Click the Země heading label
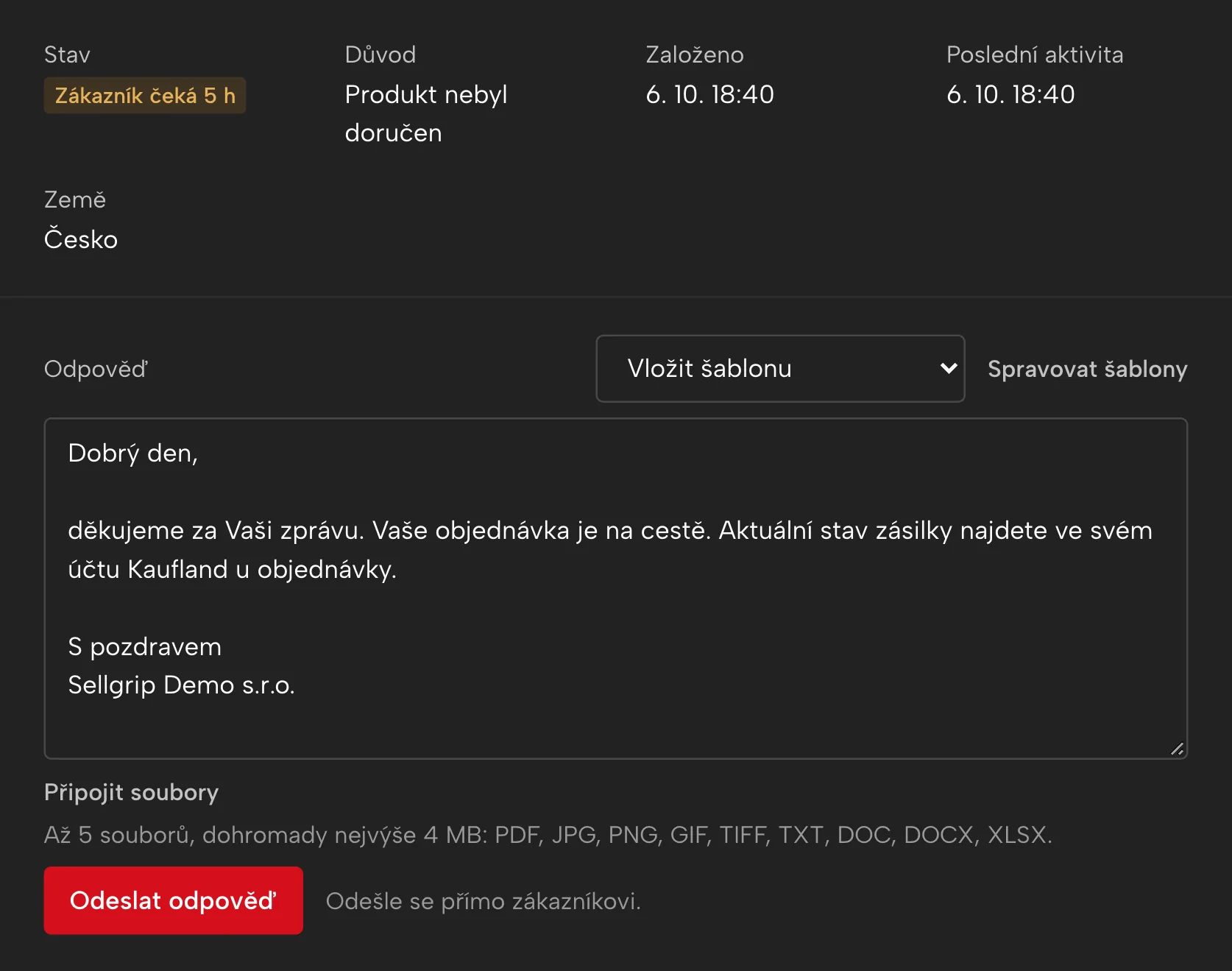 [x=75, y=200]
